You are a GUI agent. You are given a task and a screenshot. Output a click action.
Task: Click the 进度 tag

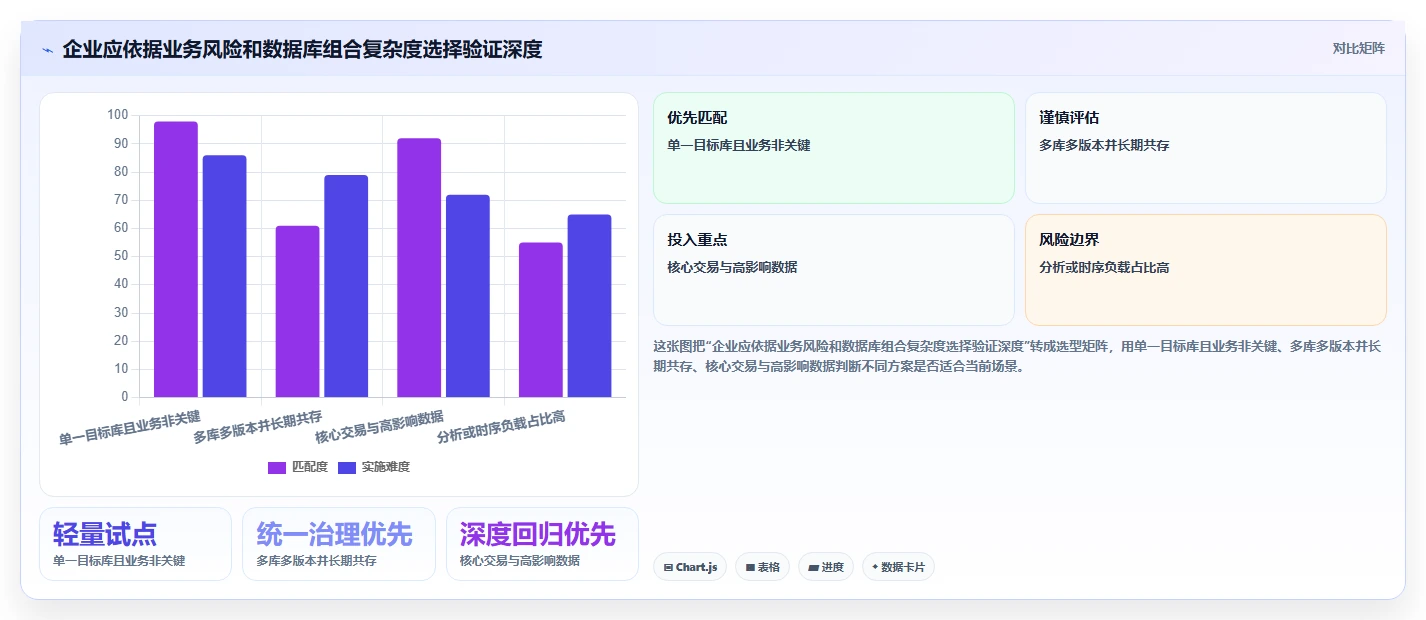tap(826, 567)
